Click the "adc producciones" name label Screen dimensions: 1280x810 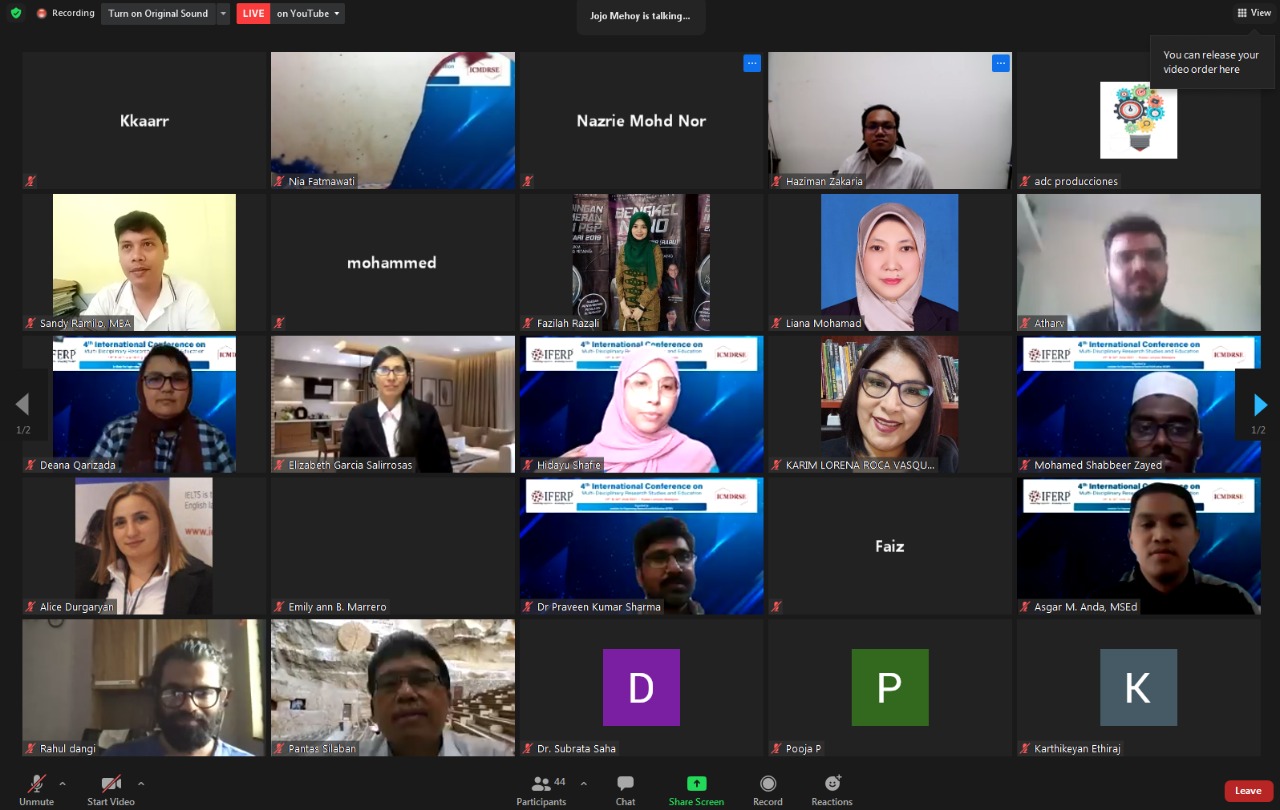point(1076,181)
